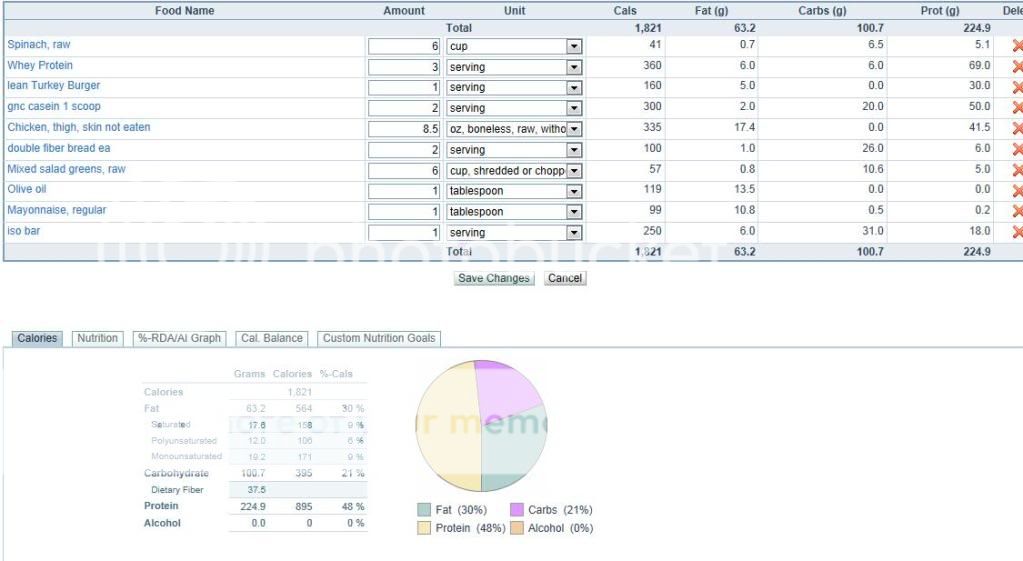Delete the iso bar entry
The width and height of the screenshot is (1023, 561).
click(x=1017, y=232)
